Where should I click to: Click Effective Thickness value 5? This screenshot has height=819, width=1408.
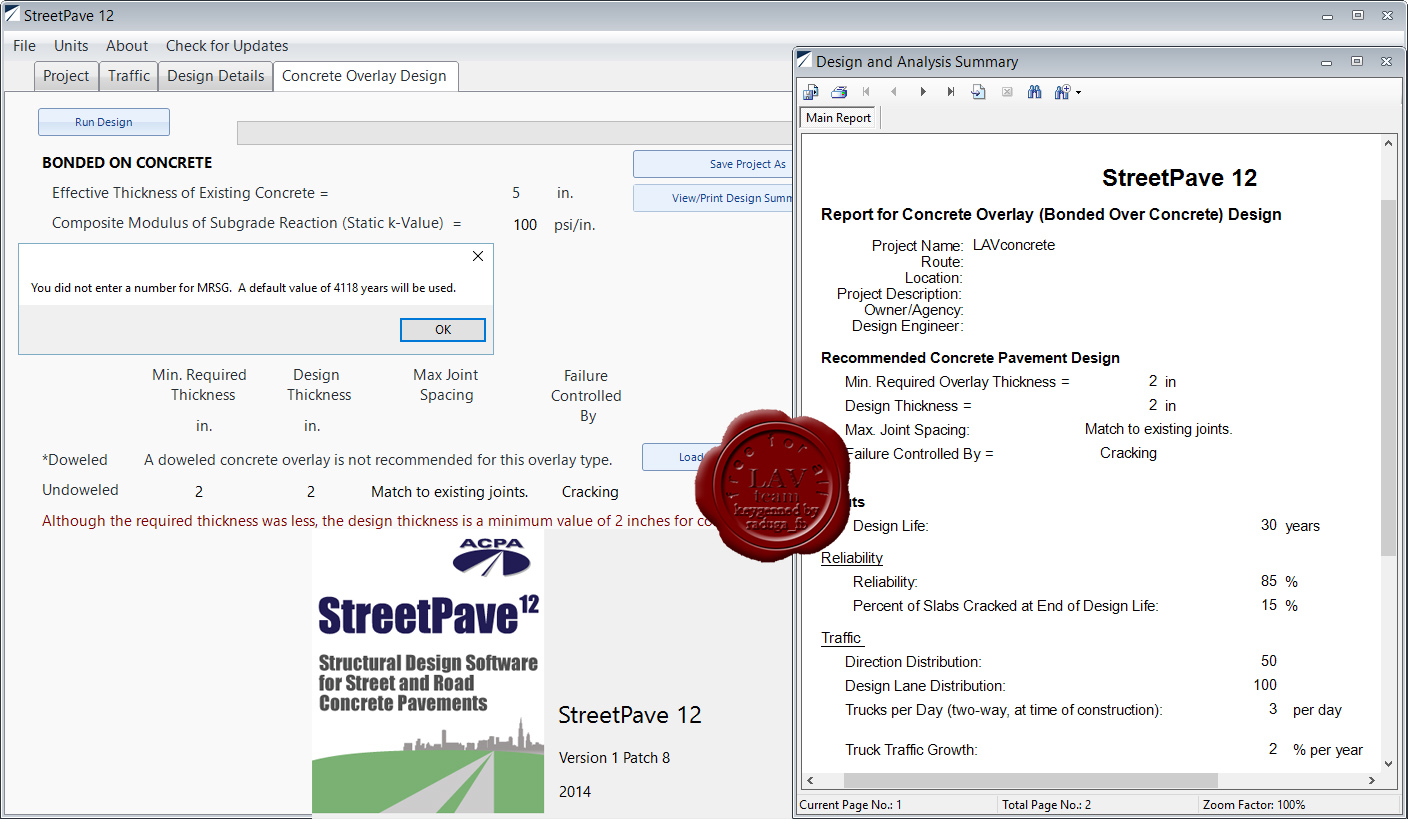516,193
